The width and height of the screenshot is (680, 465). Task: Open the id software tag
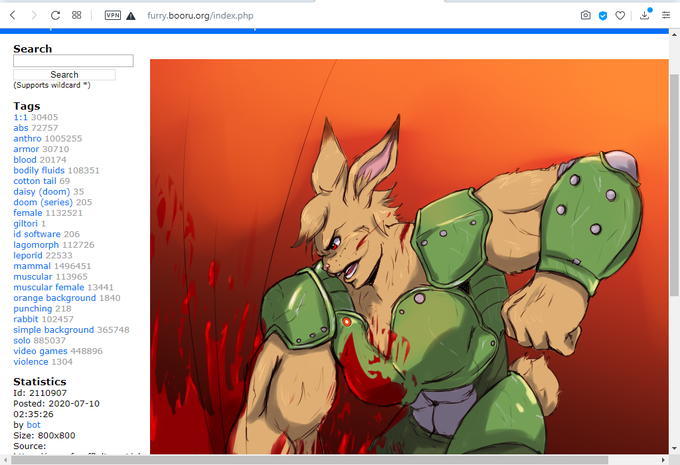[x=37, y=234]
